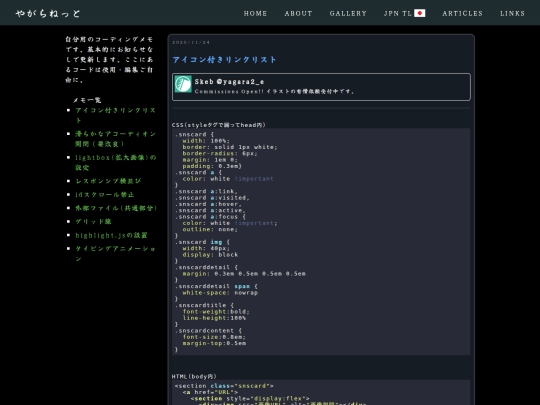Click the CSS section heading label
The height and width of the screenshot is (405, 540).
pyautogui.click(x=219, y=125)
